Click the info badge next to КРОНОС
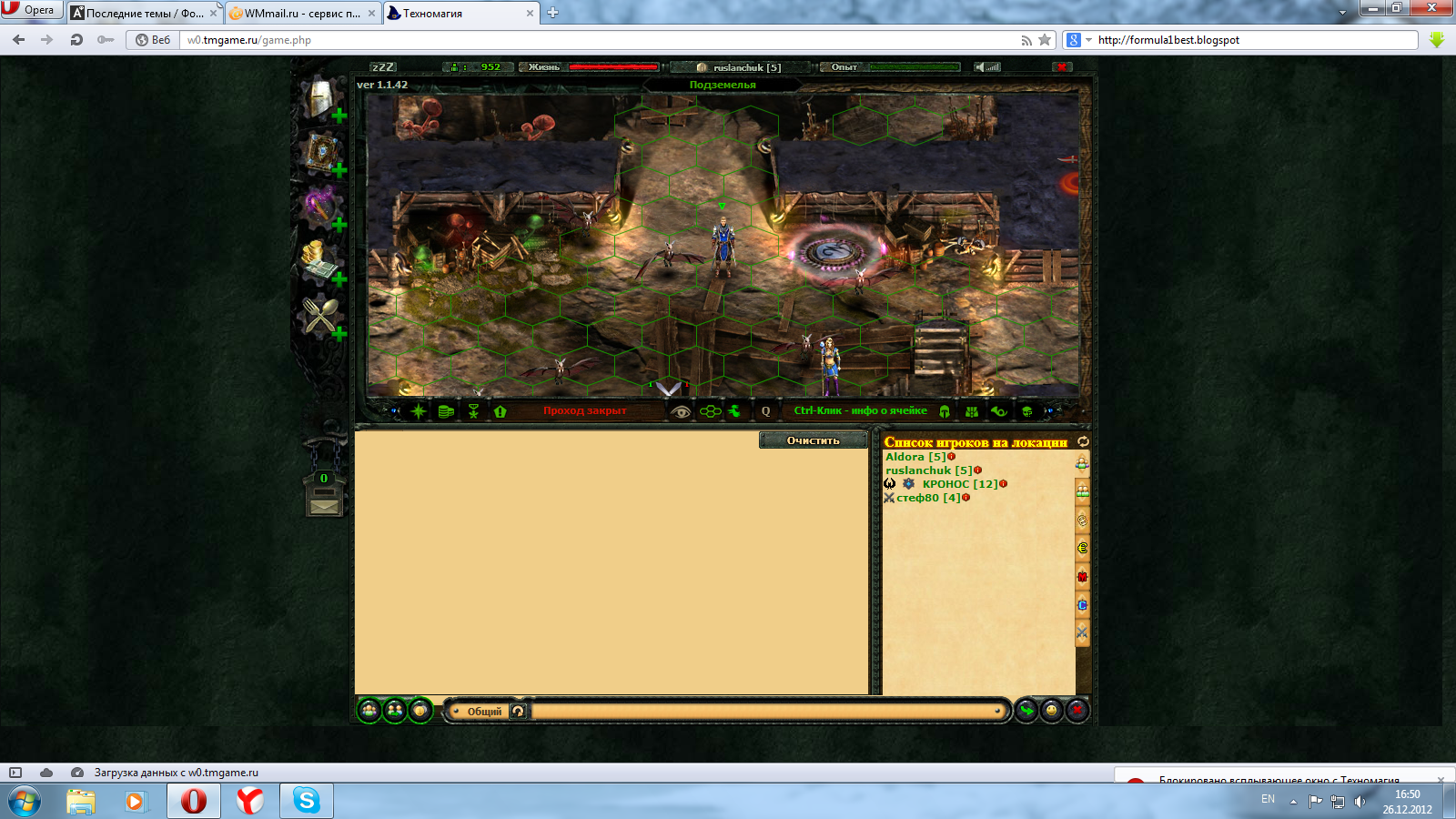 [x=1004, y=484]
